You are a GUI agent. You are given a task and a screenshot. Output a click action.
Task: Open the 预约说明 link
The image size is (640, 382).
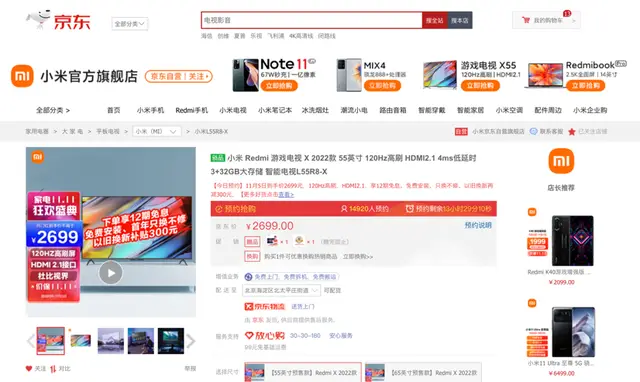(478, 225)
